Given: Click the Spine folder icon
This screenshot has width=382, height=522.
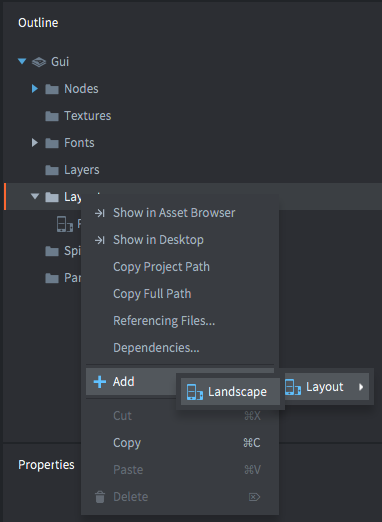Looking at the screenshot, I should tap(52, 251).
